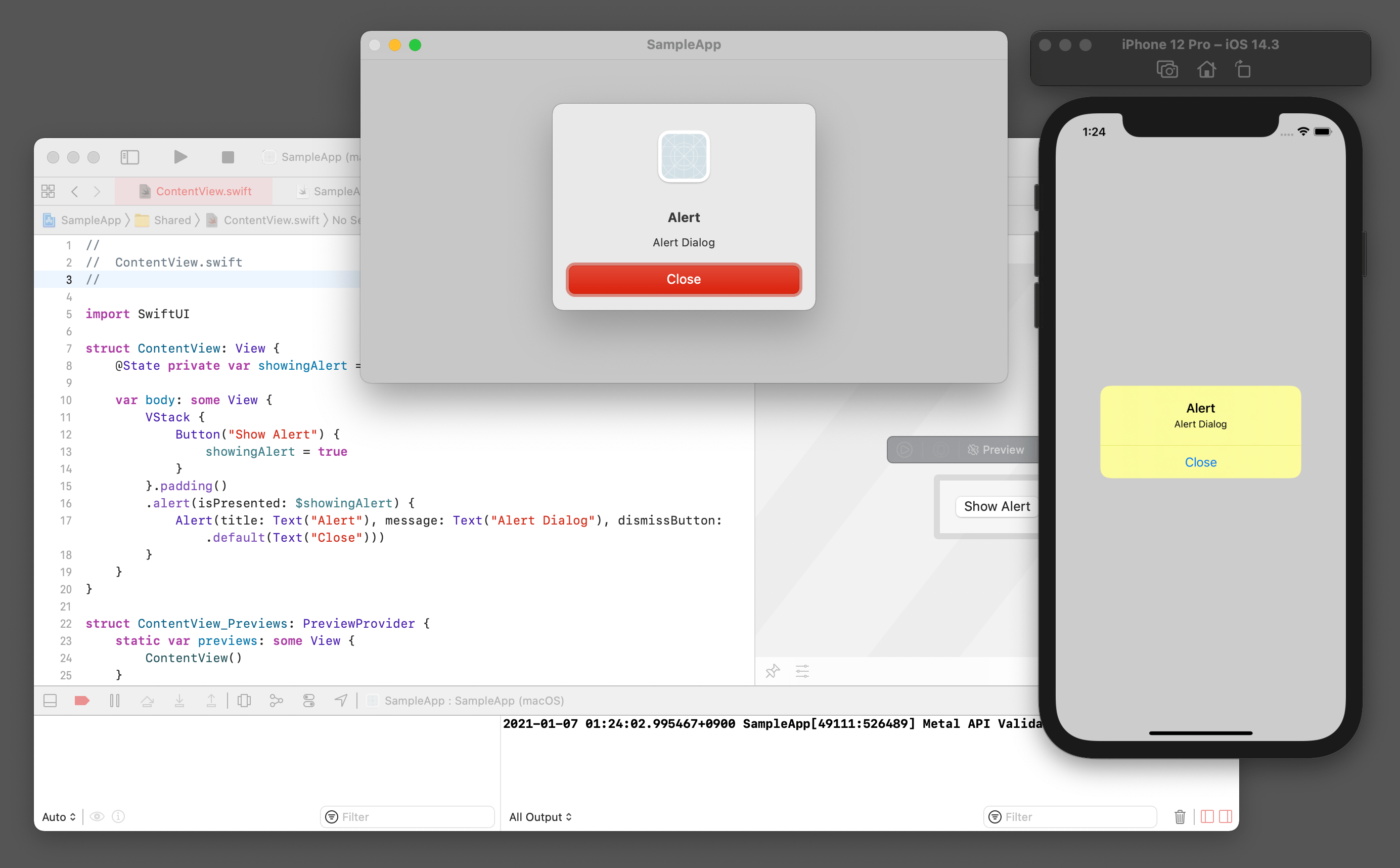This screenshot has height=868, width=1400.
Task: Click the Simulate Location arrow icon
Action: point(341,701)
